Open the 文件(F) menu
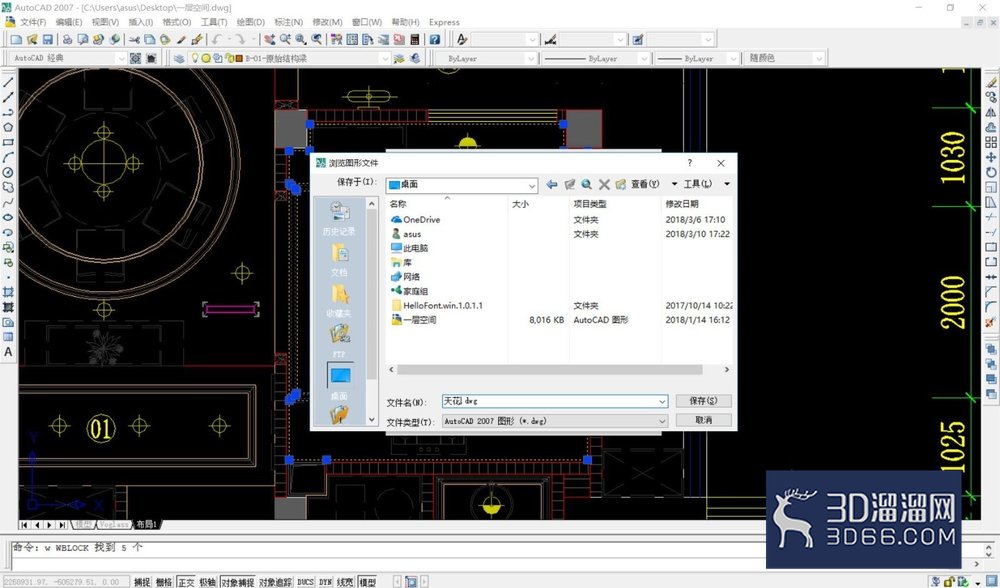 [x=33, y=22]
